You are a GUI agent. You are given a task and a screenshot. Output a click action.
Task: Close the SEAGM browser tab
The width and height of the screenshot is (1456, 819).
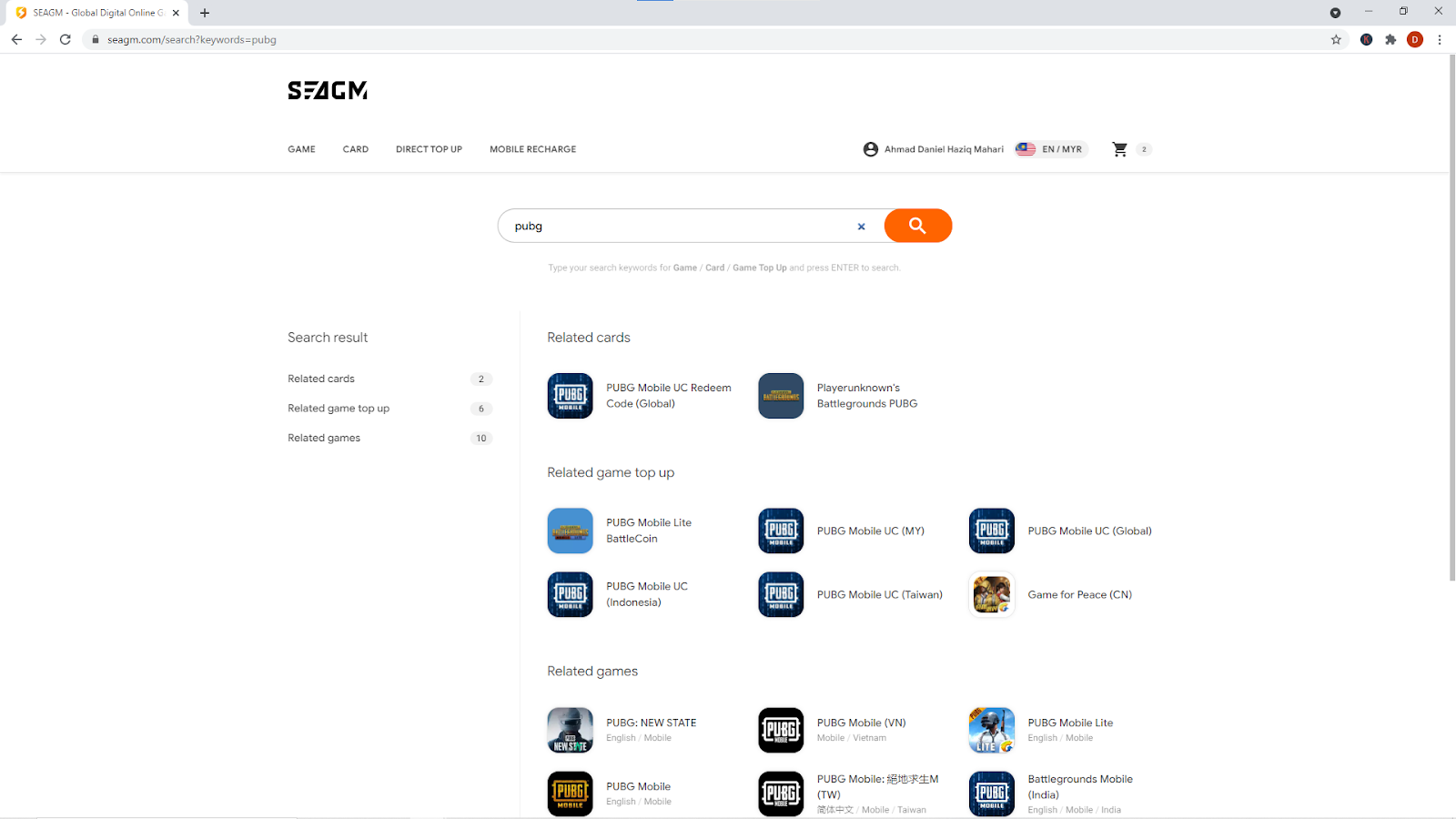176,13
